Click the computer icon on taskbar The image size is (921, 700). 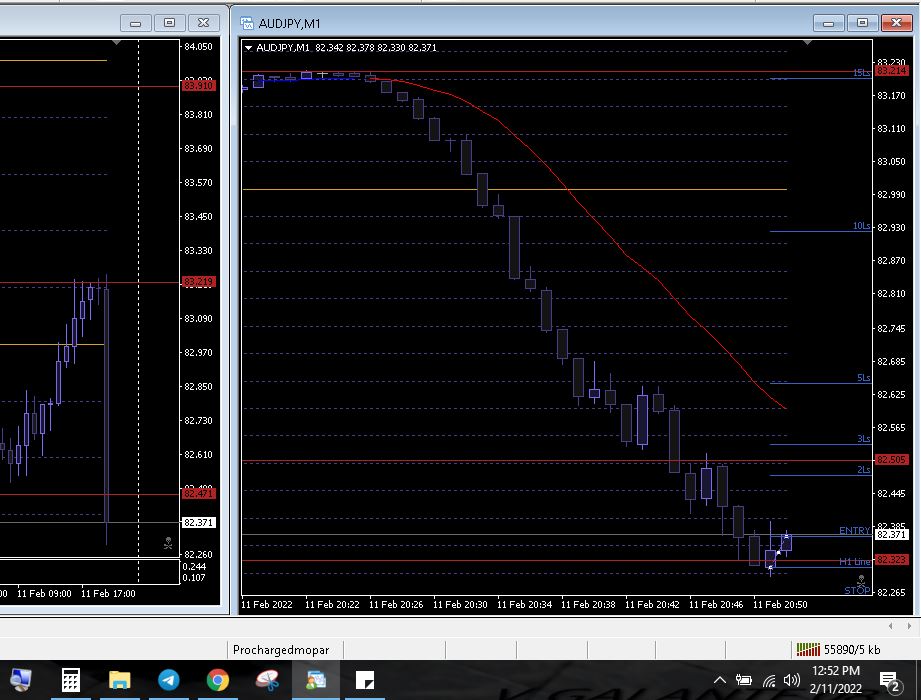click(x=21, y=680)
